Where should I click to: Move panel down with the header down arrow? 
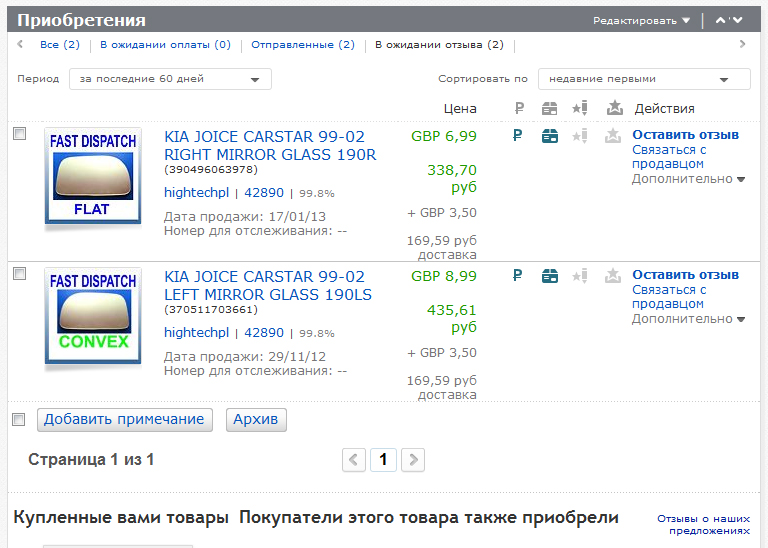(738, 20)
